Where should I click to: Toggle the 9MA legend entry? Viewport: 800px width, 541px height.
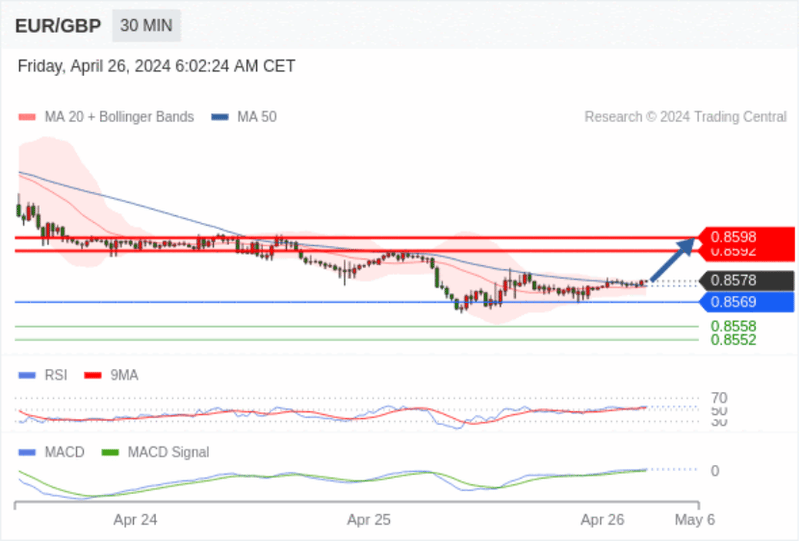111,375
